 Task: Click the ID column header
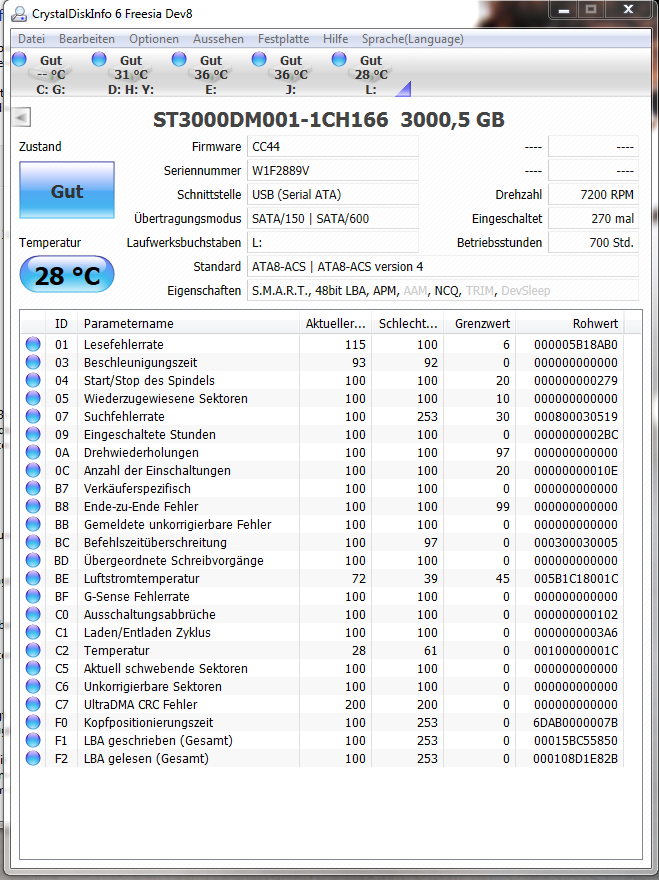tap(61, 324)
